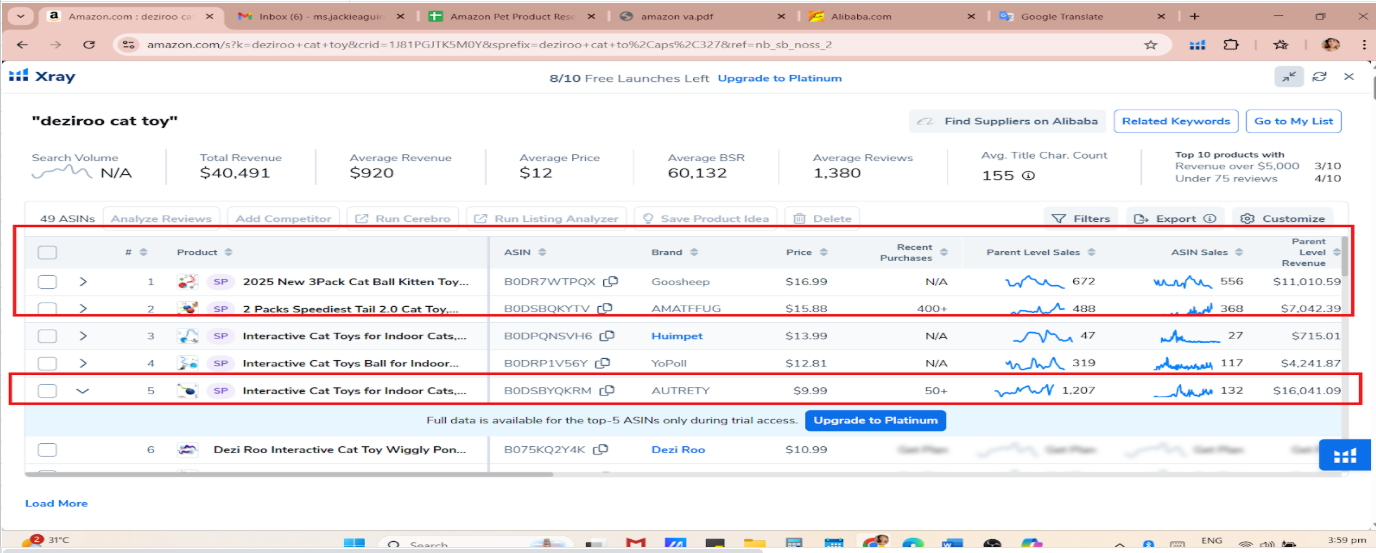Open the Helium 10 floating widget icon
The width and height of the screenshot is (1376, 553).
pyautogui.click(x=1345, y=455)
